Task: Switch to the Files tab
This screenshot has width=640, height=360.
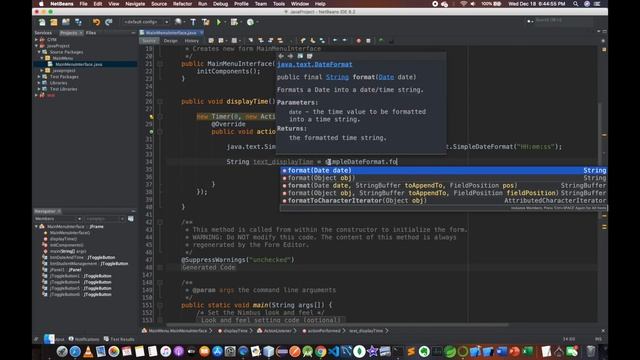Action: point(91,33)
